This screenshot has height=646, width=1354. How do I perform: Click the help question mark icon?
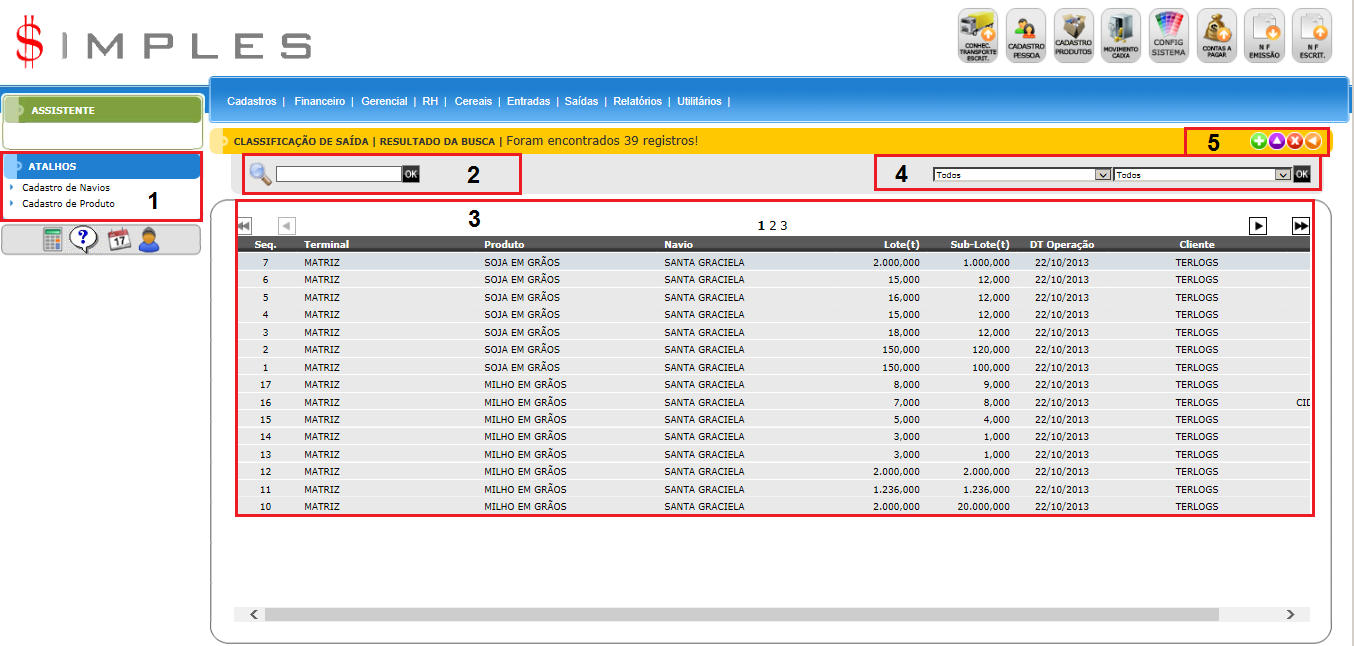click(84, 240)
